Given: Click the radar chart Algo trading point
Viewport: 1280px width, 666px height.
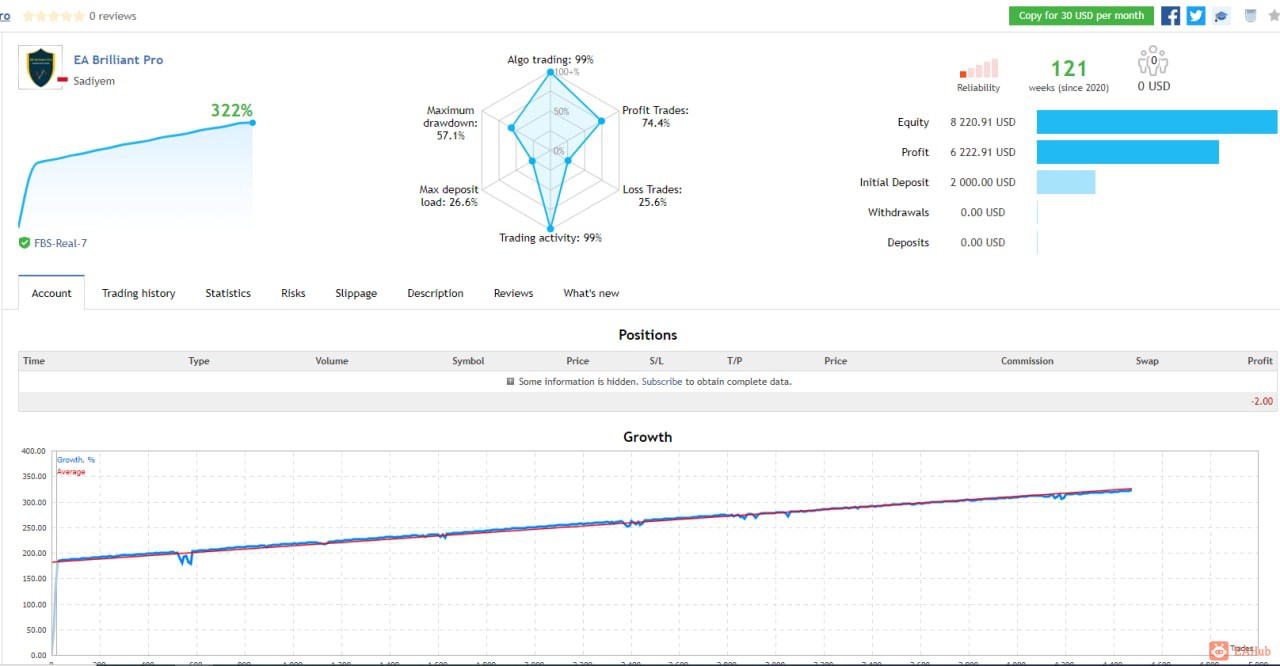Looking at the screenshot, I should coord(550,72).
